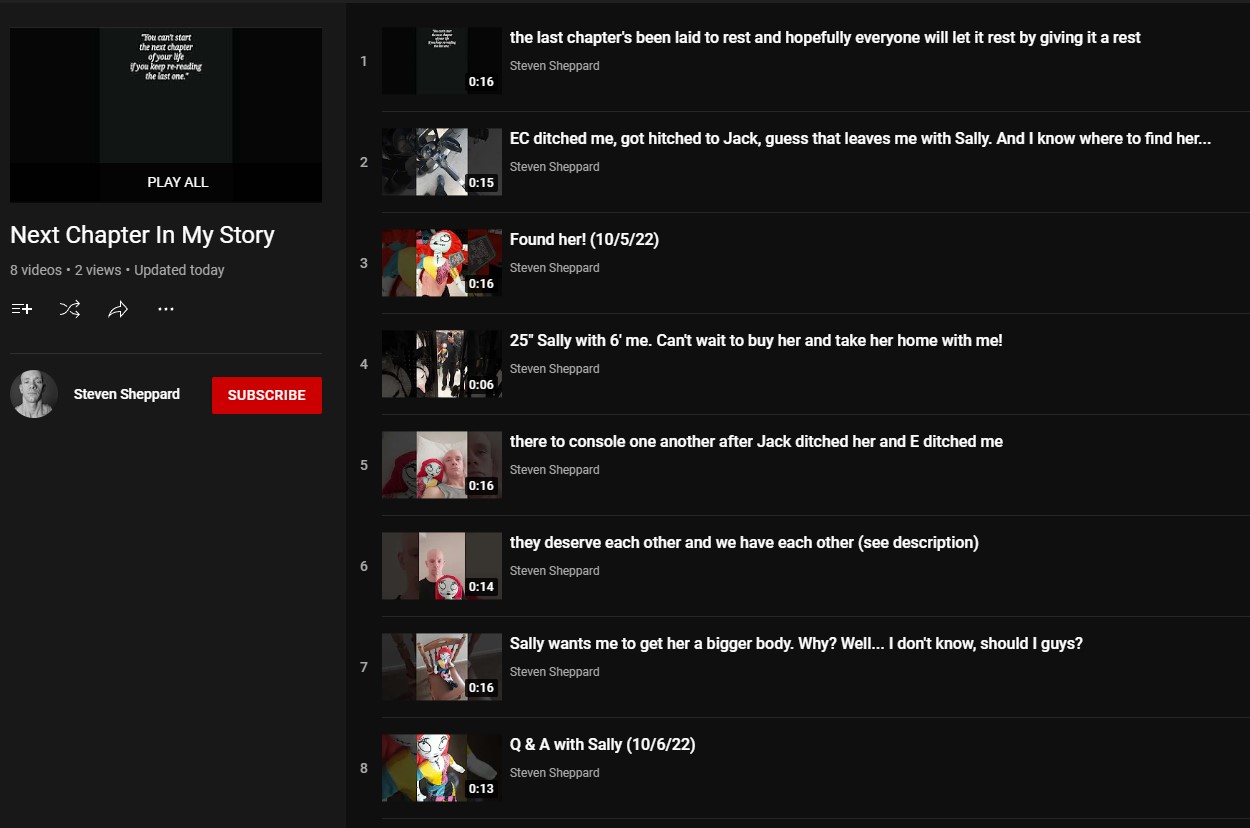Viewport: 1250px width, 828px height.
Task: Save playlist with the add-to-library icon
Action: point(22,310)
